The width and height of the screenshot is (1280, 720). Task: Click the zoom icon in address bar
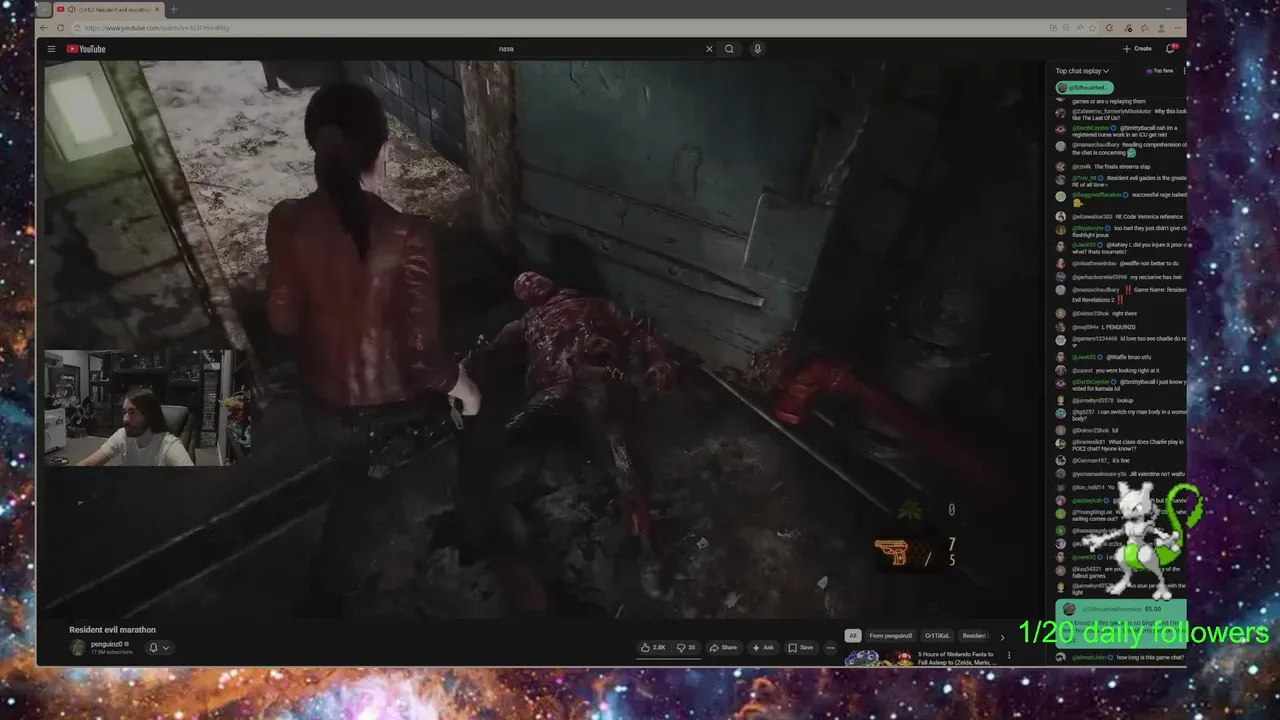(1066, 28)
